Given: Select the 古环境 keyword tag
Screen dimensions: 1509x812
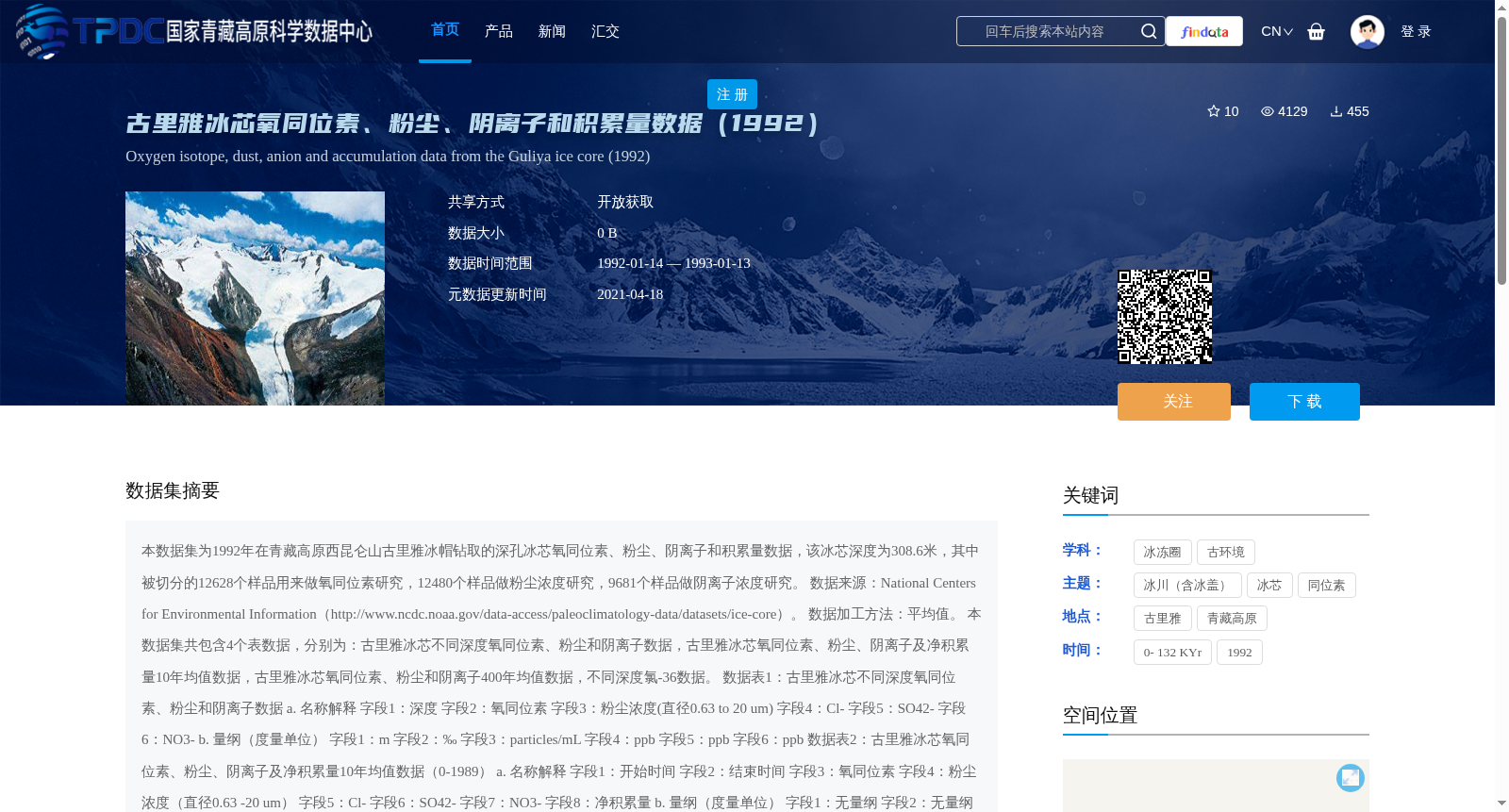Looking at the screenshot, I should click(x=1226, y=553).
